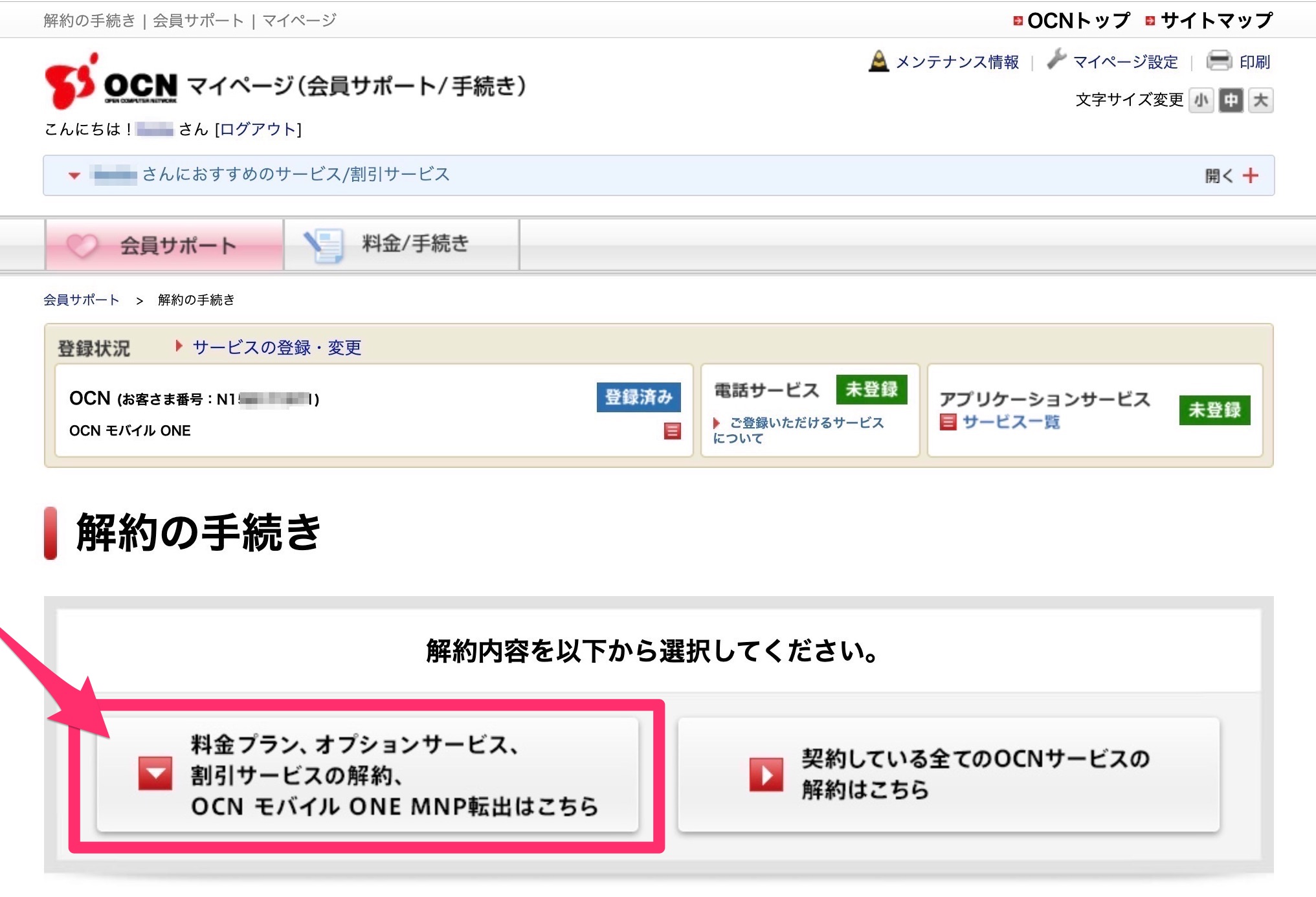The width and height of the screenshot is (1316, 897).
Task: Click the red triangle on recommendation bar
Action: pyautogui.click(x=74, y=175)
